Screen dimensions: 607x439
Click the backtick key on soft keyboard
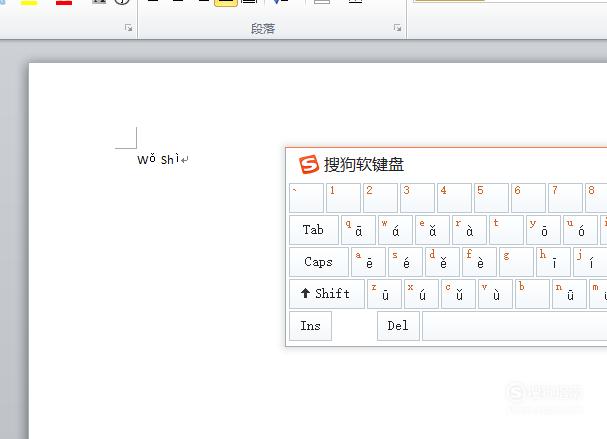306,198
